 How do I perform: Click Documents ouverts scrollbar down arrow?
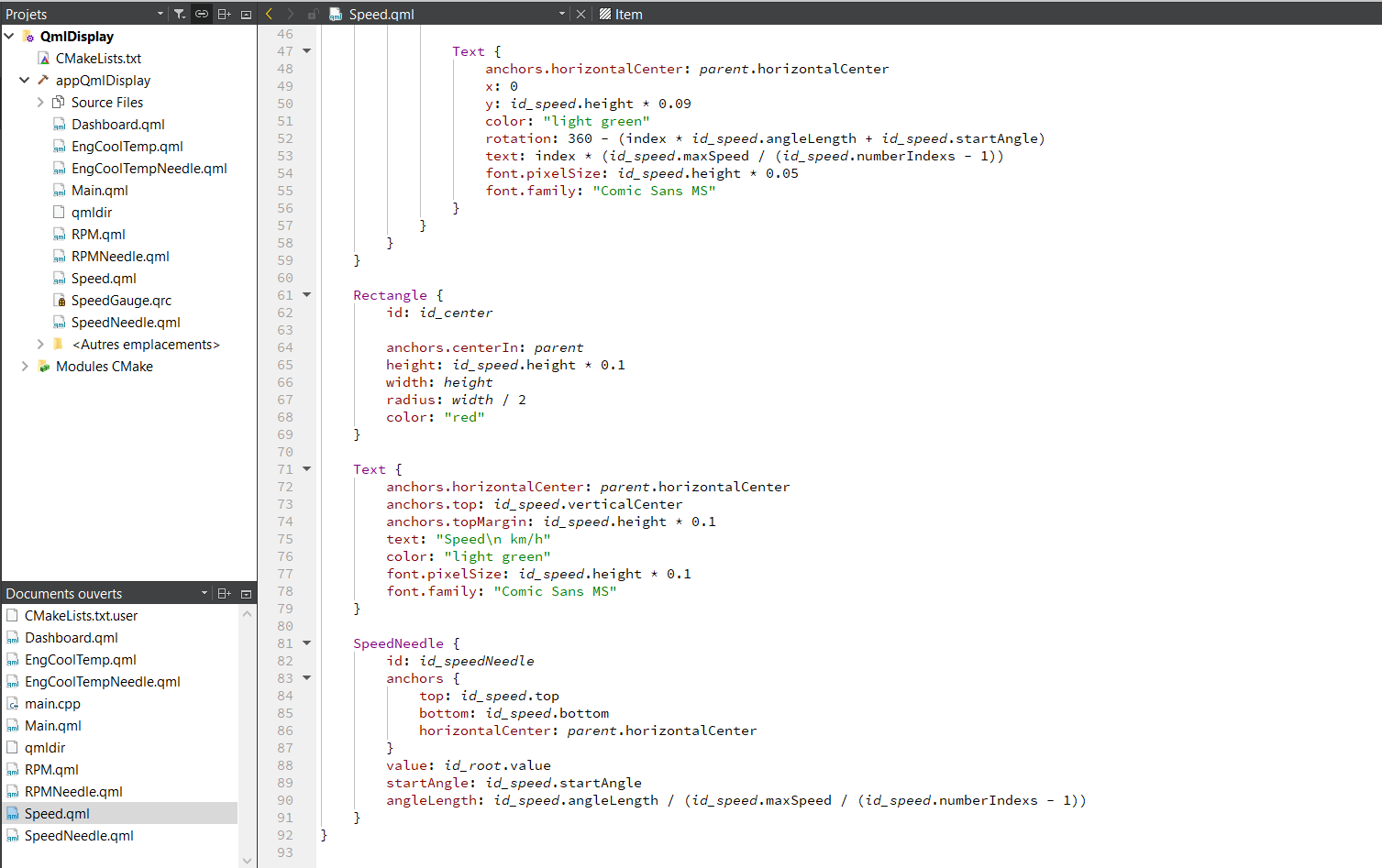click(x=247, y=860)
